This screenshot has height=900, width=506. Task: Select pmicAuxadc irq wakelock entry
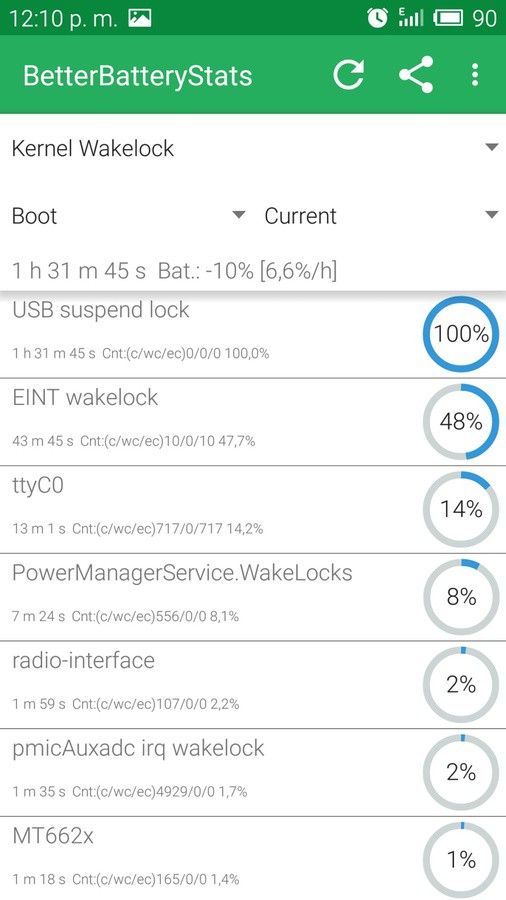pyautogui.click(x=253, y=773)
